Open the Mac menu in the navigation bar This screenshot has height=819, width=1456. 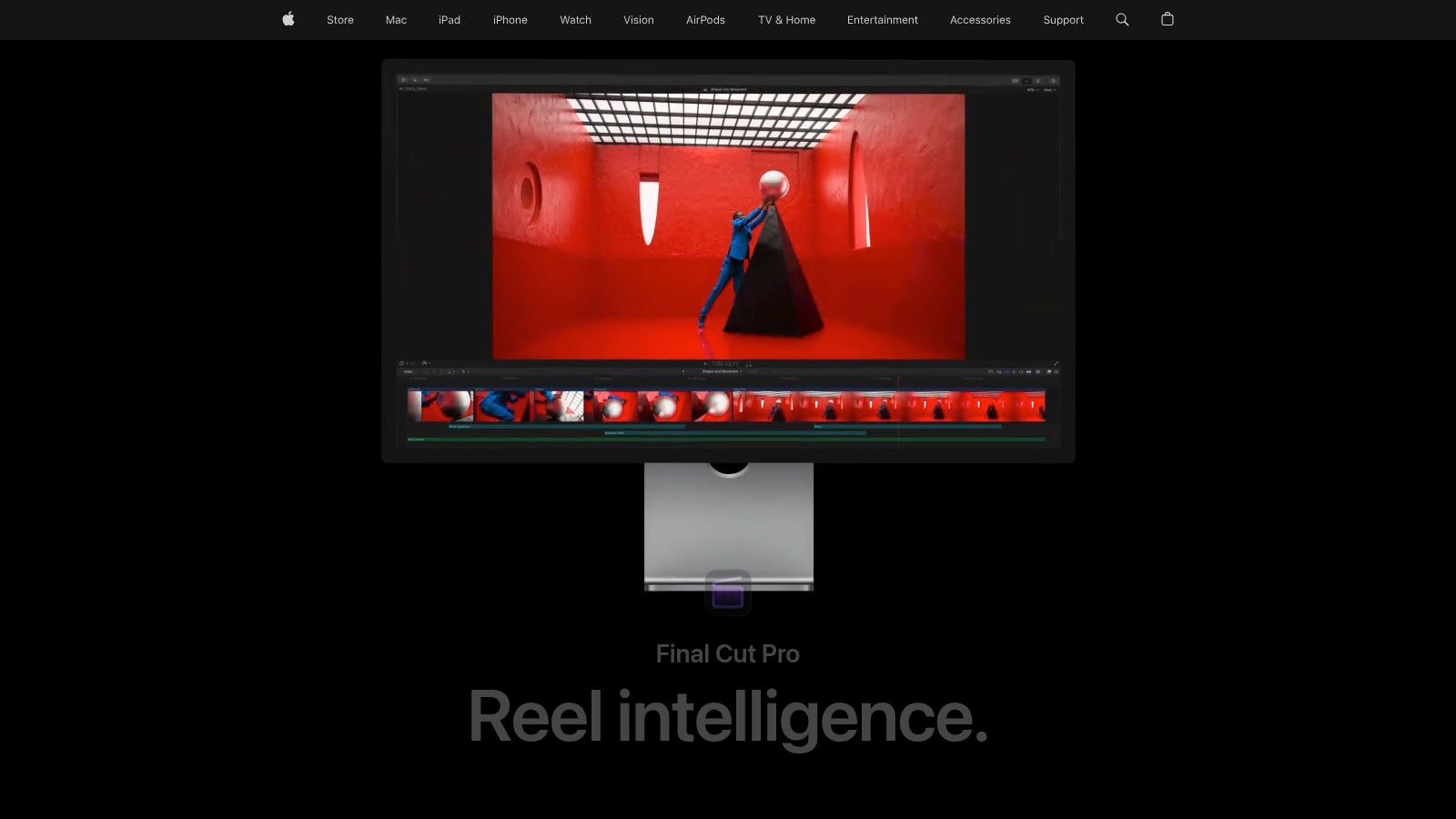click(x=395, y=19)
